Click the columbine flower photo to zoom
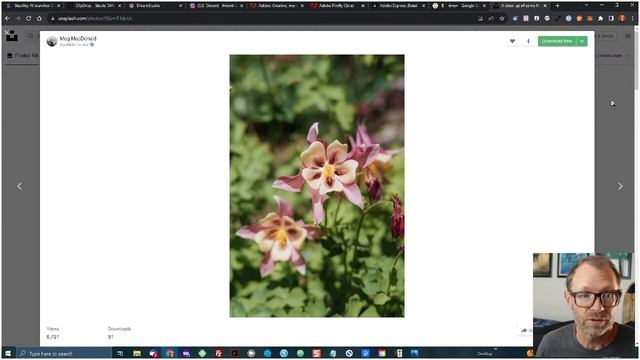The image size is (640, 360). pyautogui.click(x=317, y=186)
